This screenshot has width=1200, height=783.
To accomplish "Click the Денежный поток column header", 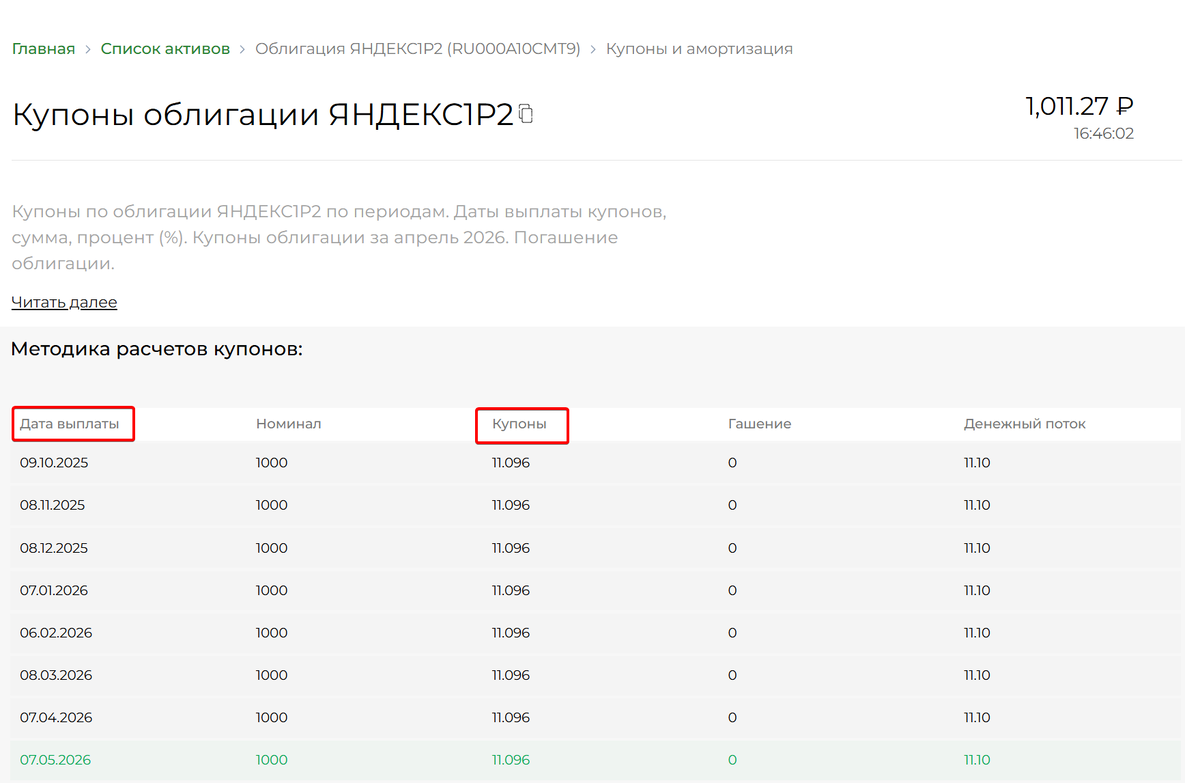I will [x=1025, y=424].
